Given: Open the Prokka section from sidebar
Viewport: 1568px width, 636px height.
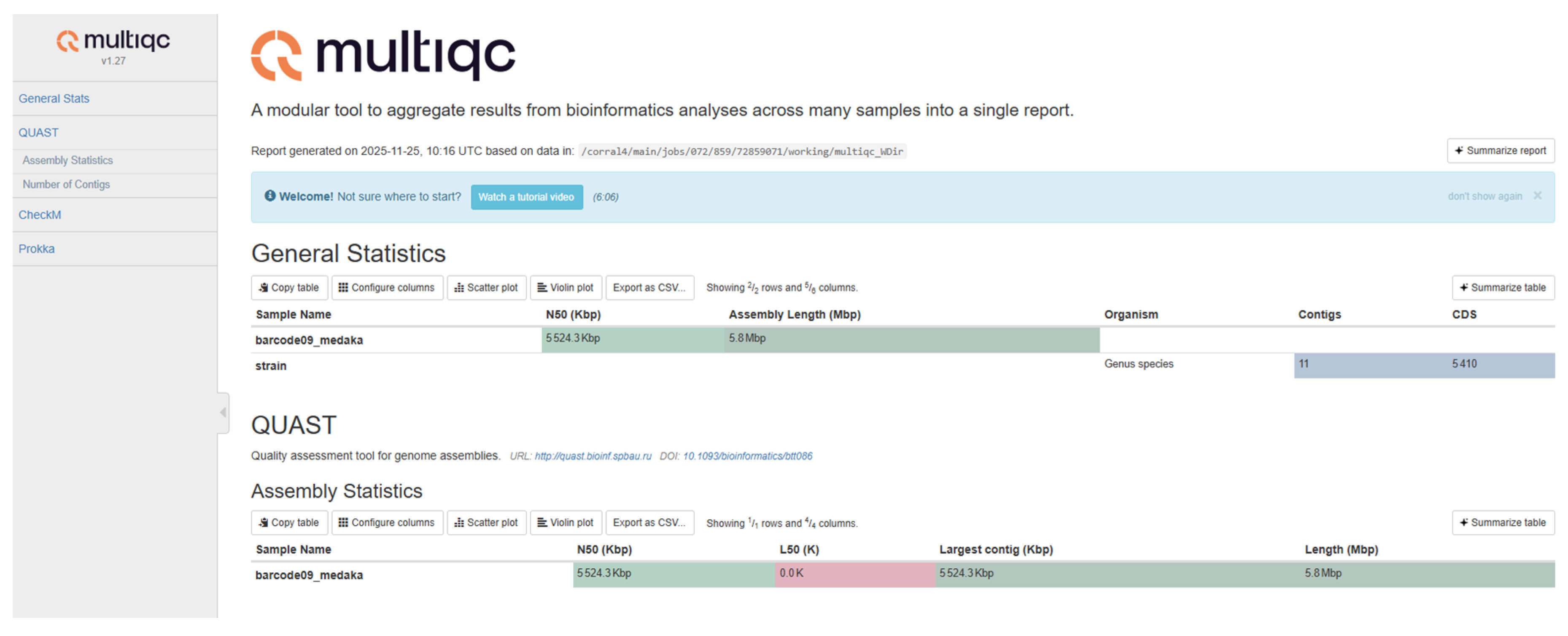Looking at the screenshot, I should (37, 248).
